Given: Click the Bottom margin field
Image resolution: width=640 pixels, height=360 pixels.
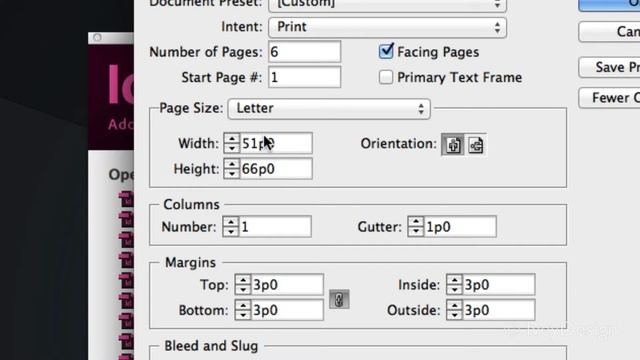Looking at the screenshot, I should click(x=287, y=310).
